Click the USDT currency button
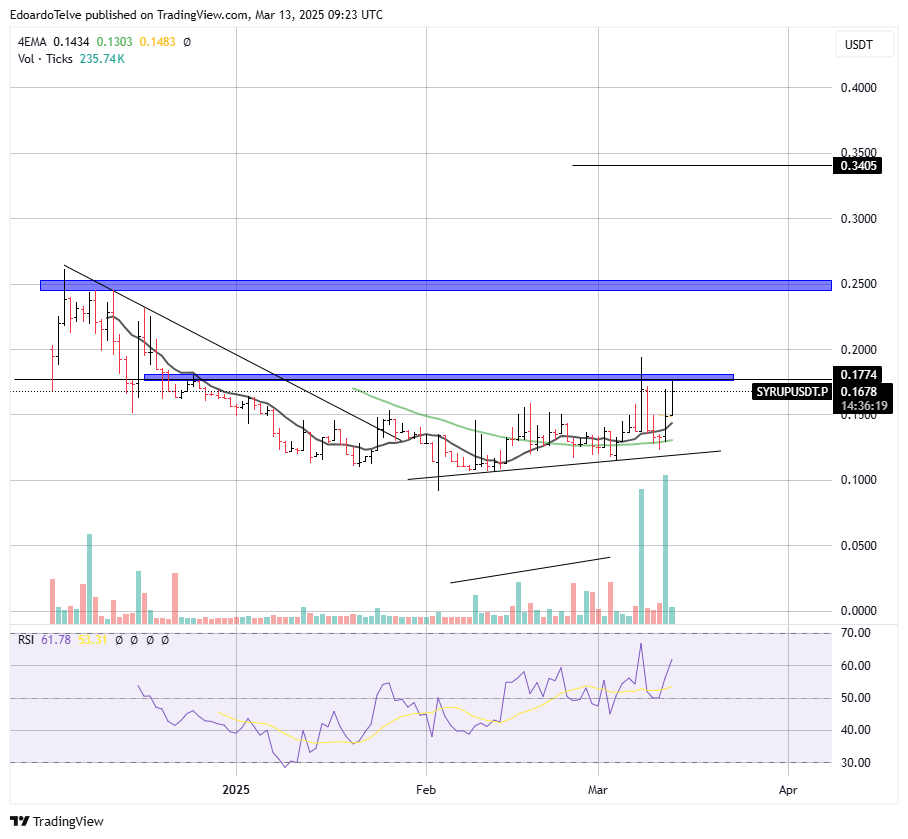This screenshot has width=908, height=839. [x=865, y=45]
